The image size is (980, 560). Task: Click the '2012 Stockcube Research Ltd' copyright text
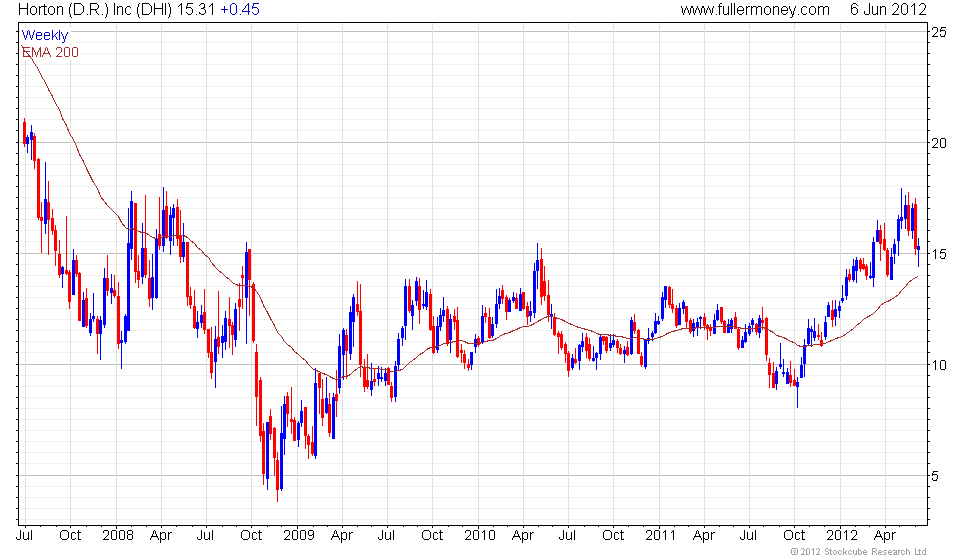(x=858, y=552)
